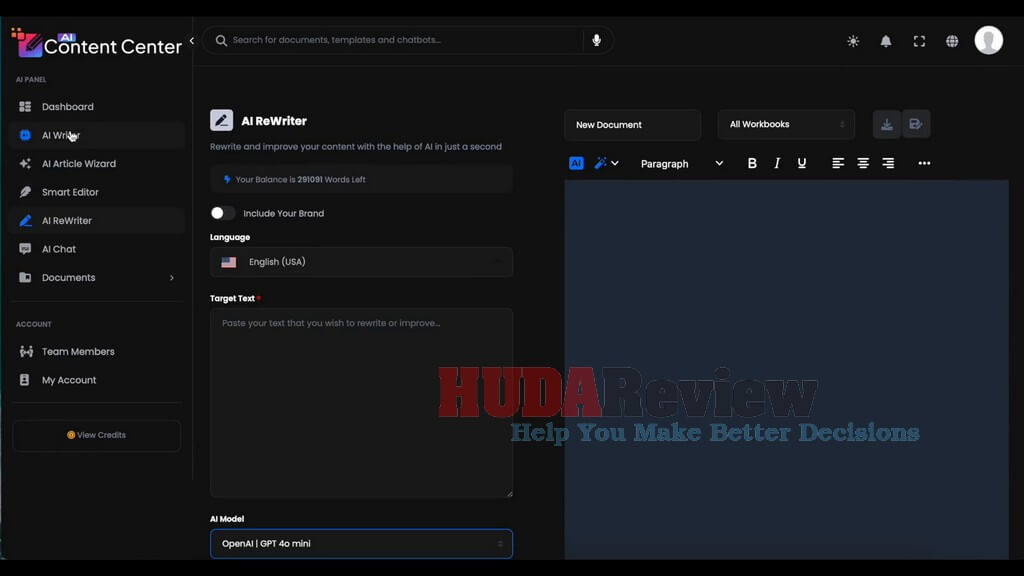Click the Smart Editor feather icon
The height and width of the screenshot is (576, 1024).
[x=25, y=192]
